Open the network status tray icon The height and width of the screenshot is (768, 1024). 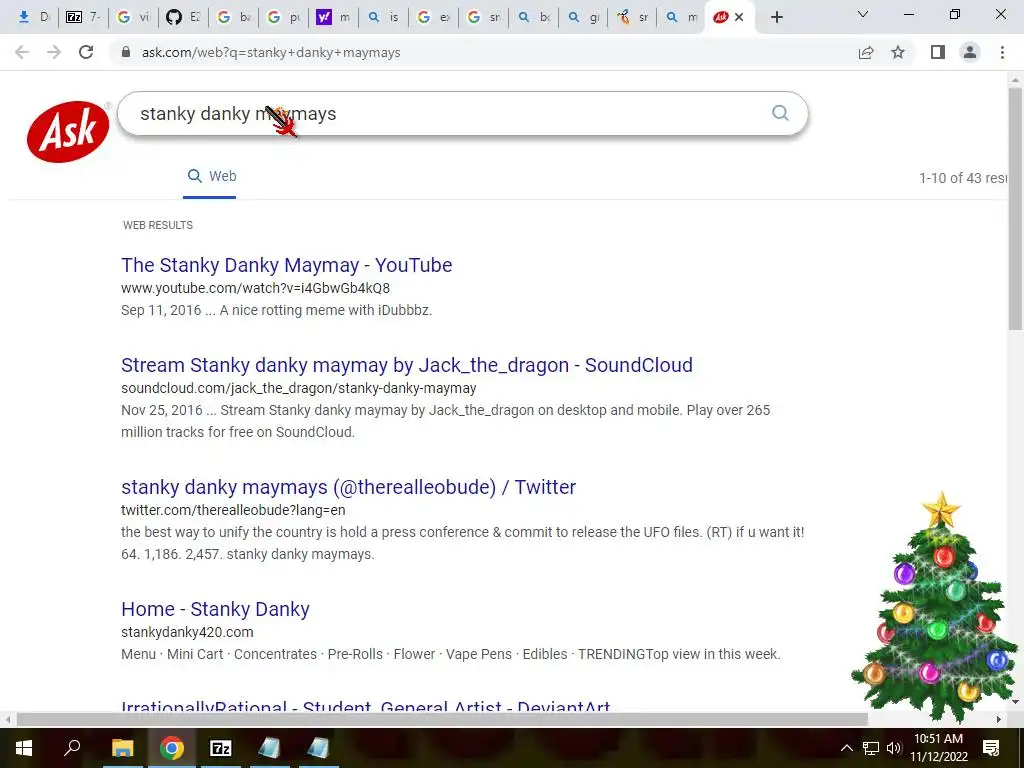[x=871, y=748]
